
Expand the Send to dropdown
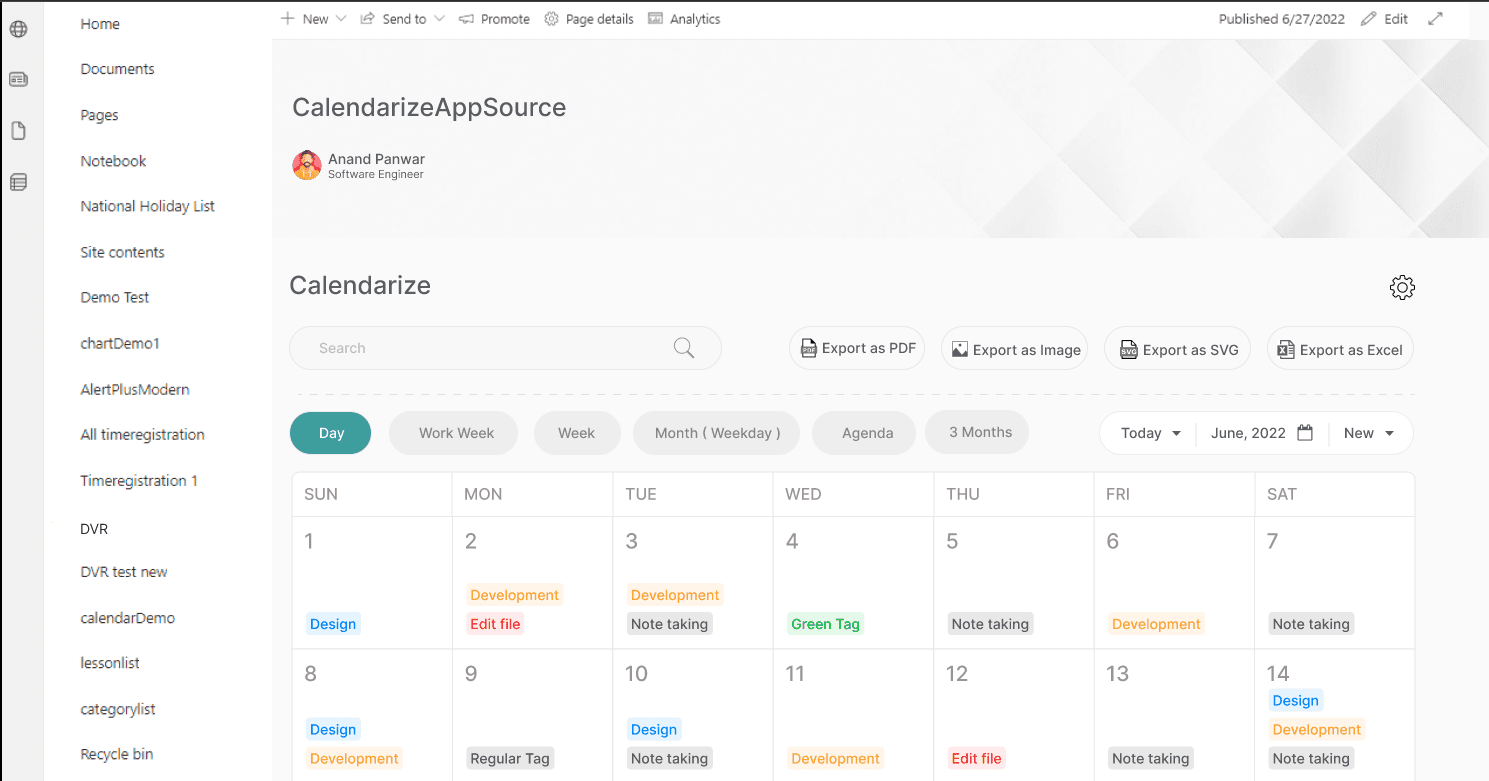439,19
